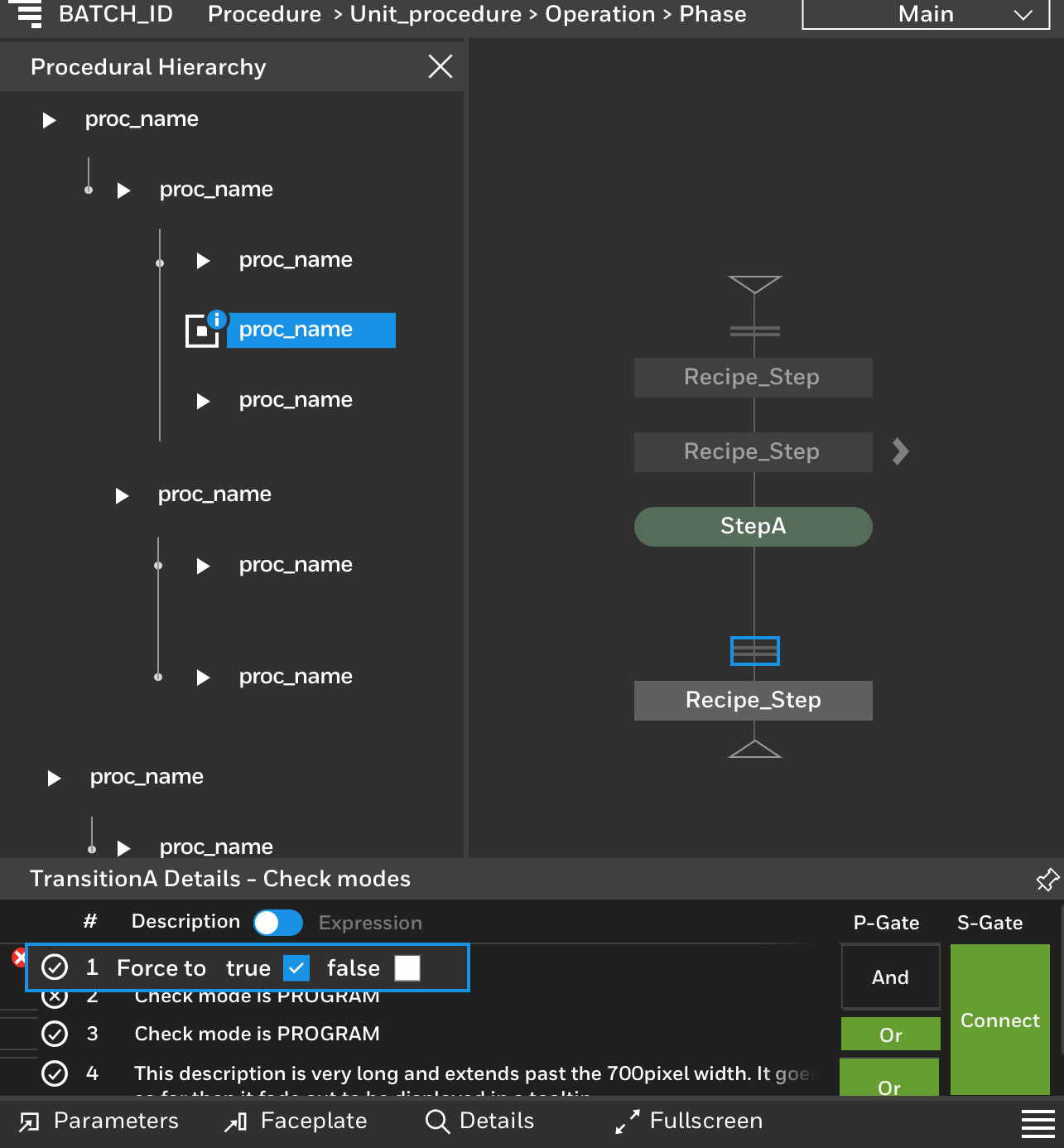
Task: Select the first dimmed Recipe_Step block
Action: point(753,378)
